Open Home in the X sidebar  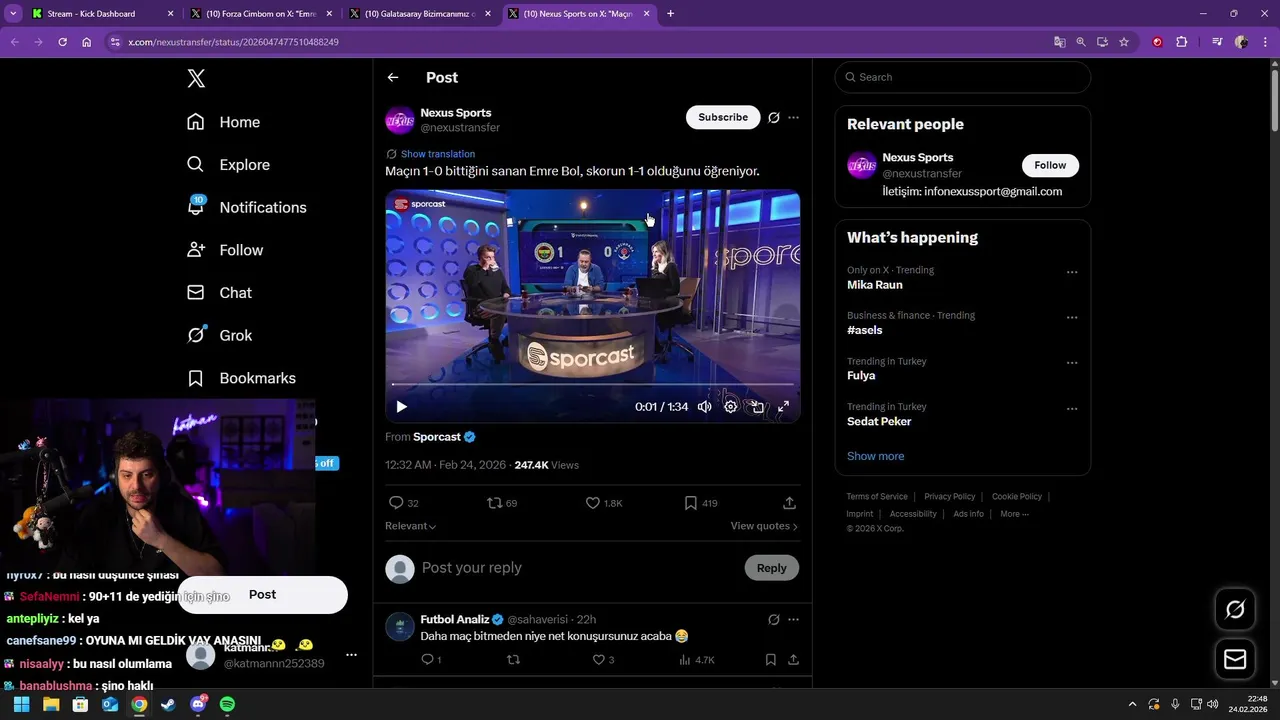224,122
